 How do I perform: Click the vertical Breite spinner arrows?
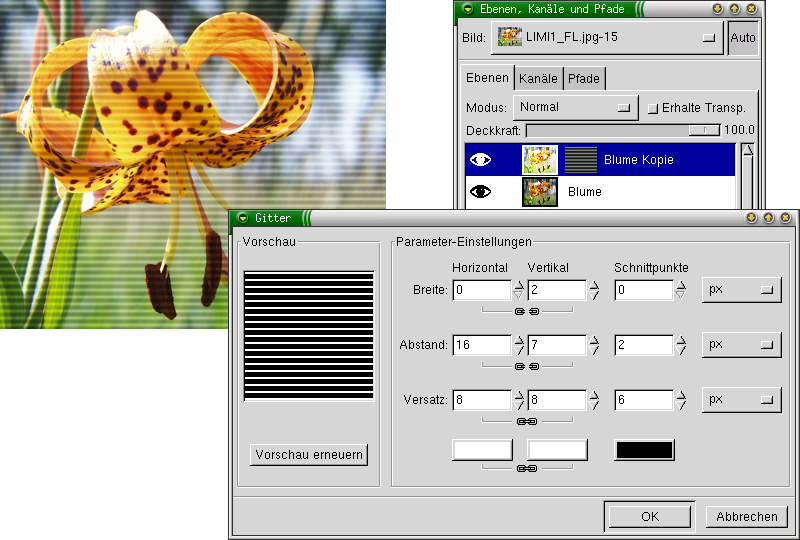594,290
